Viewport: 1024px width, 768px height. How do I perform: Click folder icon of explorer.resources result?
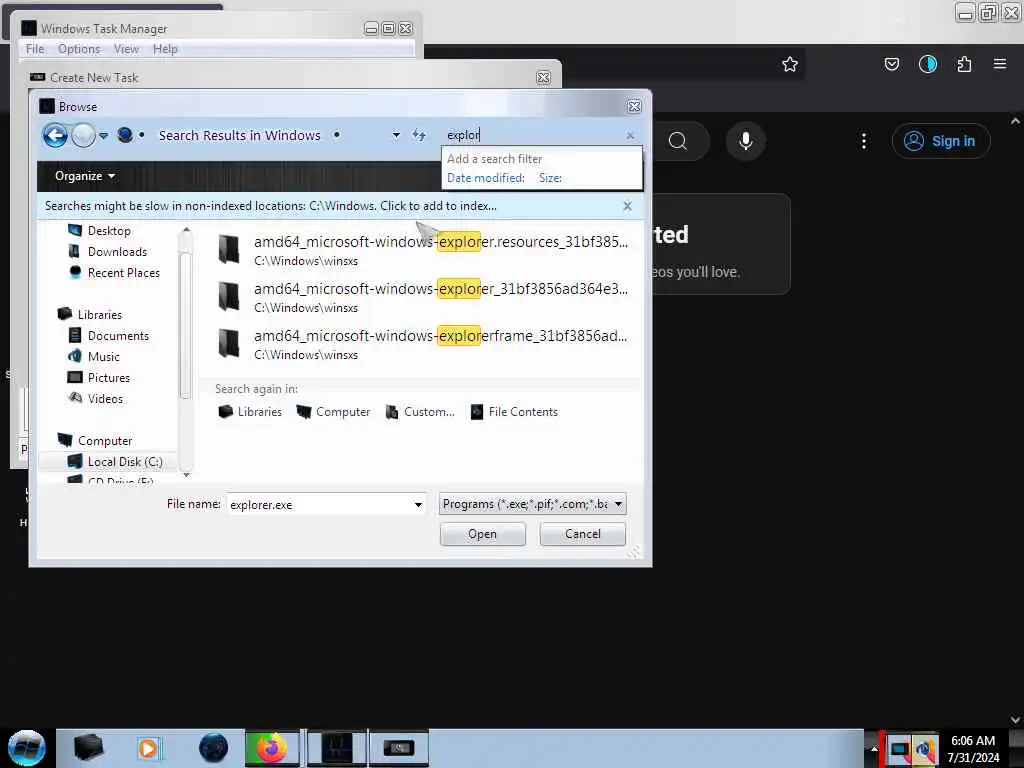pyautogui.click(x=229, y=249)
